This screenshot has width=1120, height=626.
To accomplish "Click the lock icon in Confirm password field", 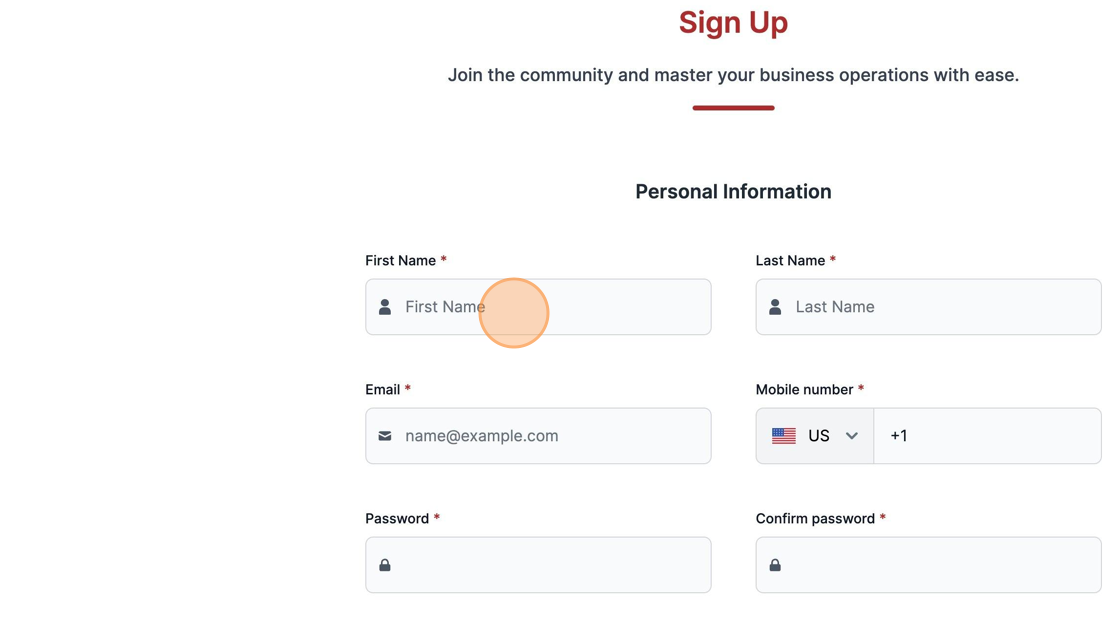I will (x=775, y=565).
